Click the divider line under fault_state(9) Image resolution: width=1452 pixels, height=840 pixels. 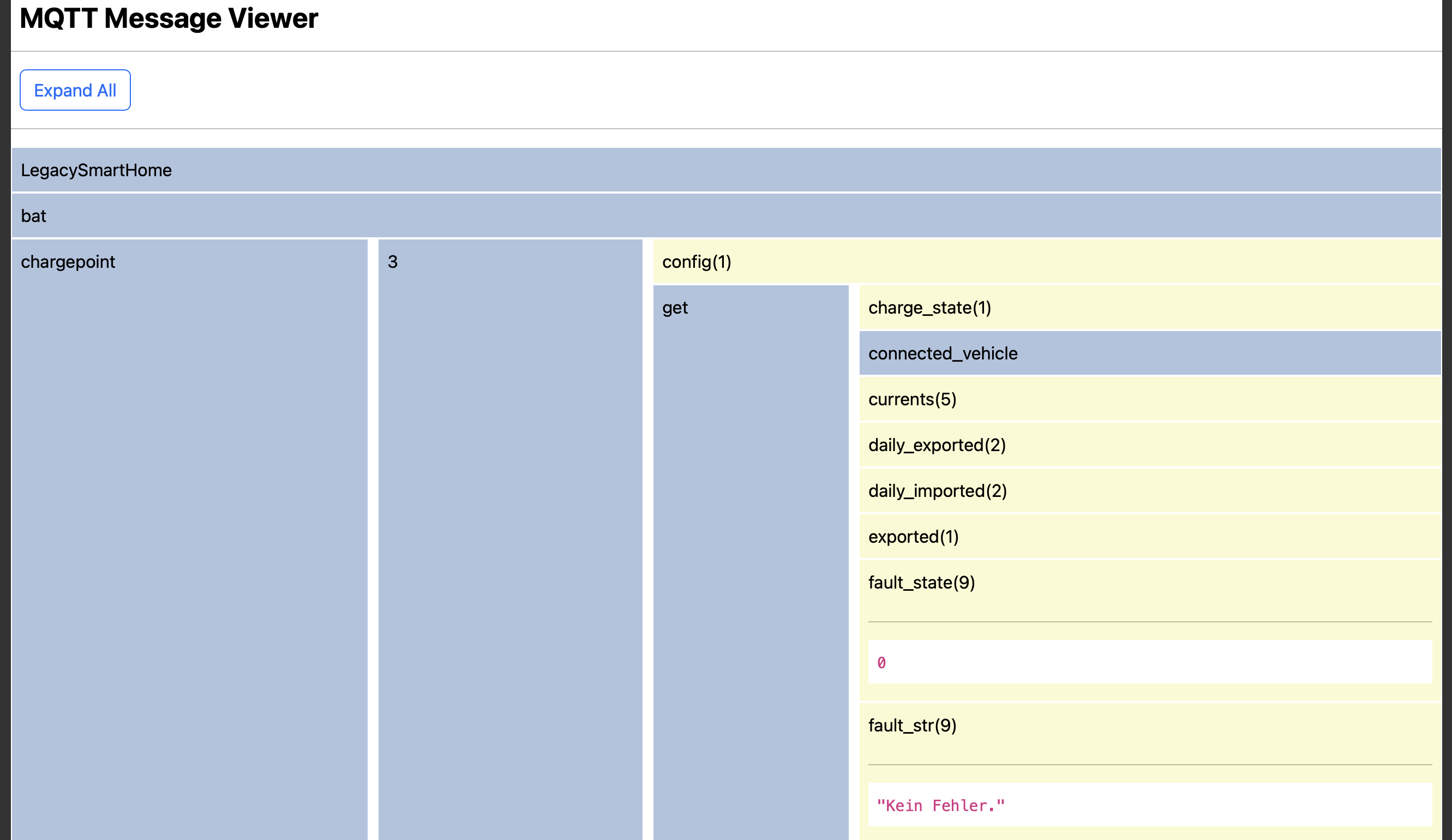(1149, 622)
